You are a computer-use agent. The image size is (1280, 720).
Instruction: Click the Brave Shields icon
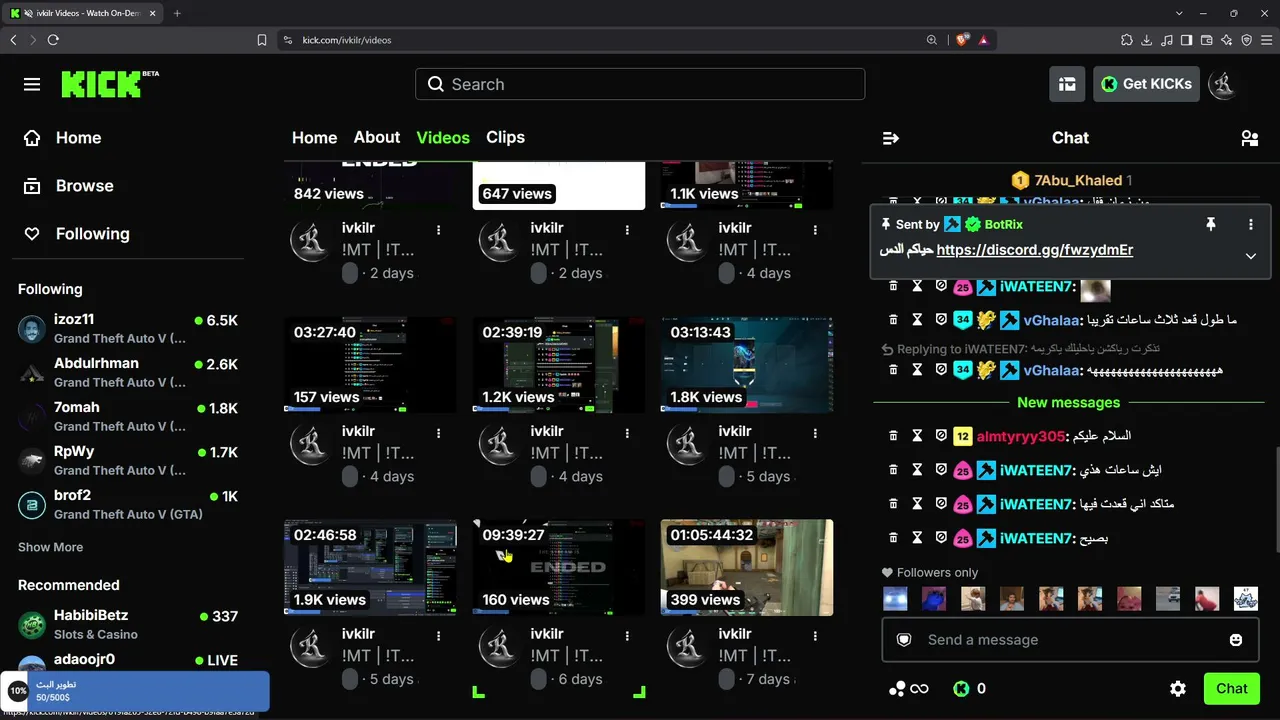pyautogui.click(x=962, y=40)
